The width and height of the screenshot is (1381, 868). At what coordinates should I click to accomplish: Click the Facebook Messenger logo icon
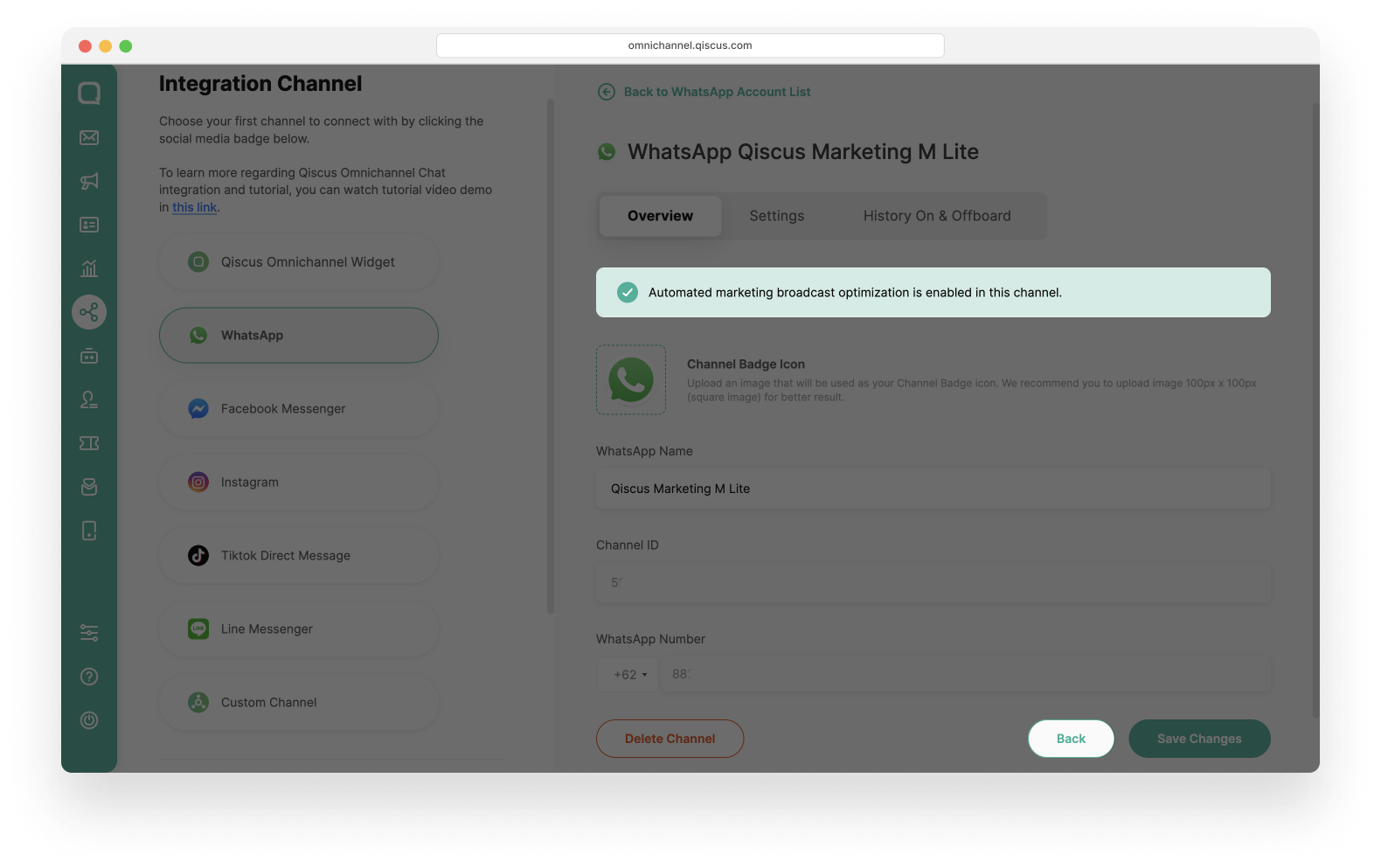[198, 408]
